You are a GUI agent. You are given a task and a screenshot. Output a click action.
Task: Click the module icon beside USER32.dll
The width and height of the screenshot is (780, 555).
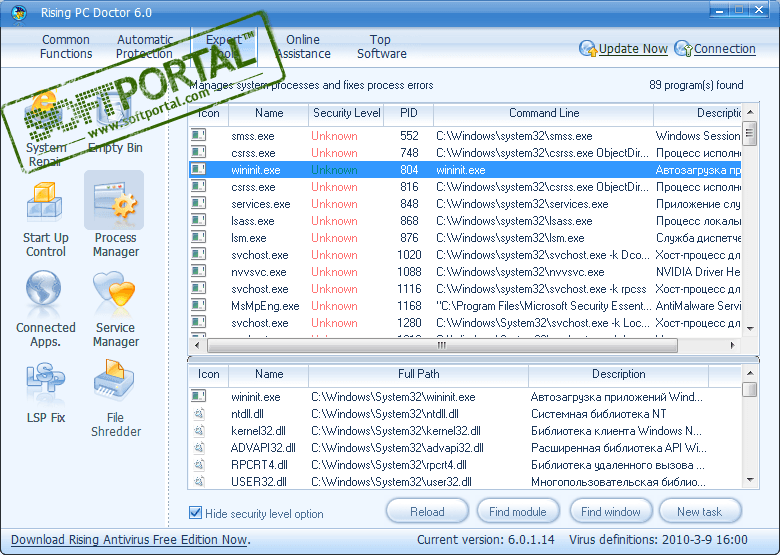point(199,481)
